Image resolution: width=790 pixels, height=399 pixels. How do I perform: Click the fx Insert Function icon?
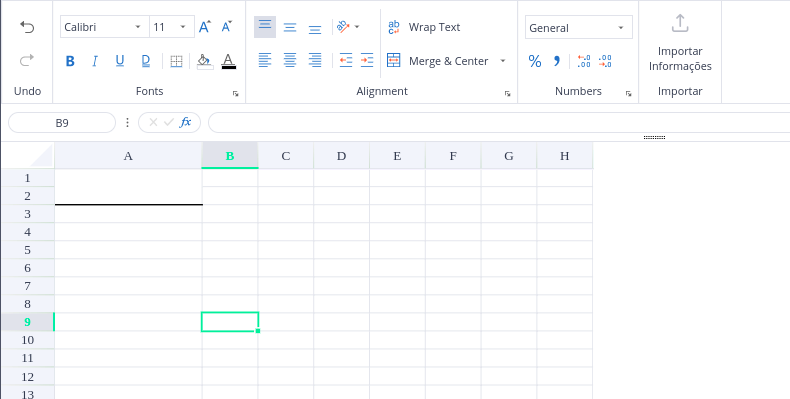click(x=186, y=122)
